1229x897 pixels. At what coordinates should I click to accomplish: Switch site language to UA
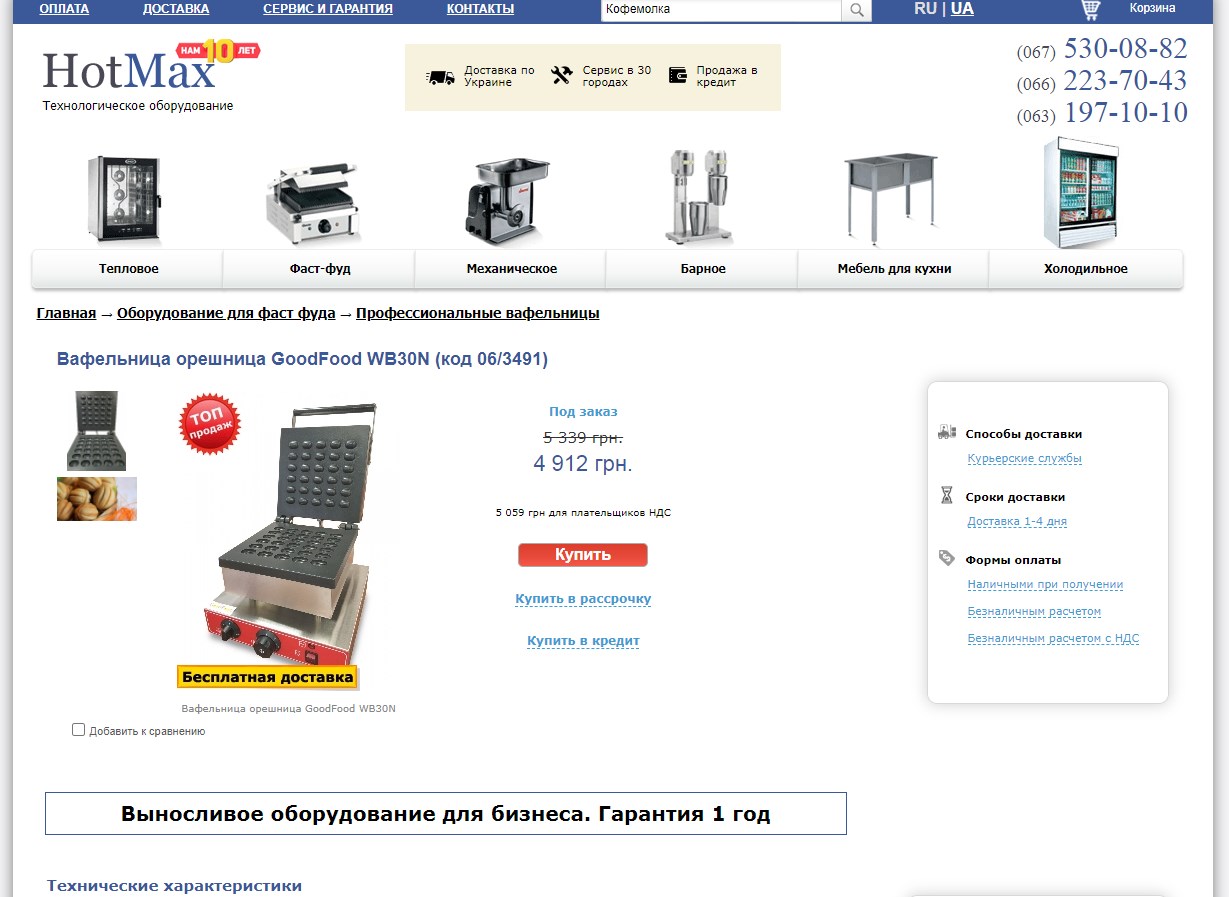coord(962,9)
